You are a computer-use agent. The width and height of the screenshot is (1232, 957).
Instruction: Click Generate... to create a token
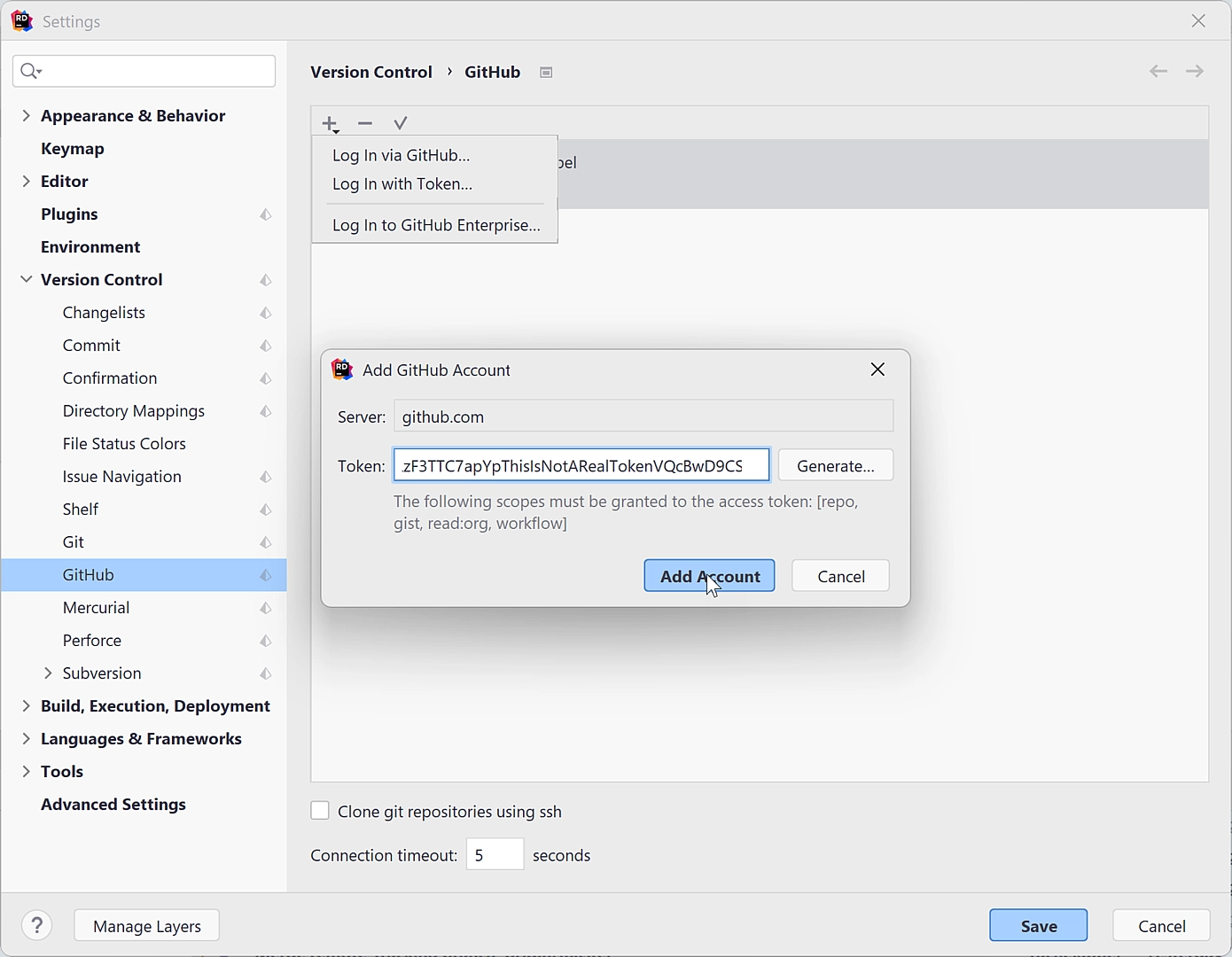pos(836,465)
